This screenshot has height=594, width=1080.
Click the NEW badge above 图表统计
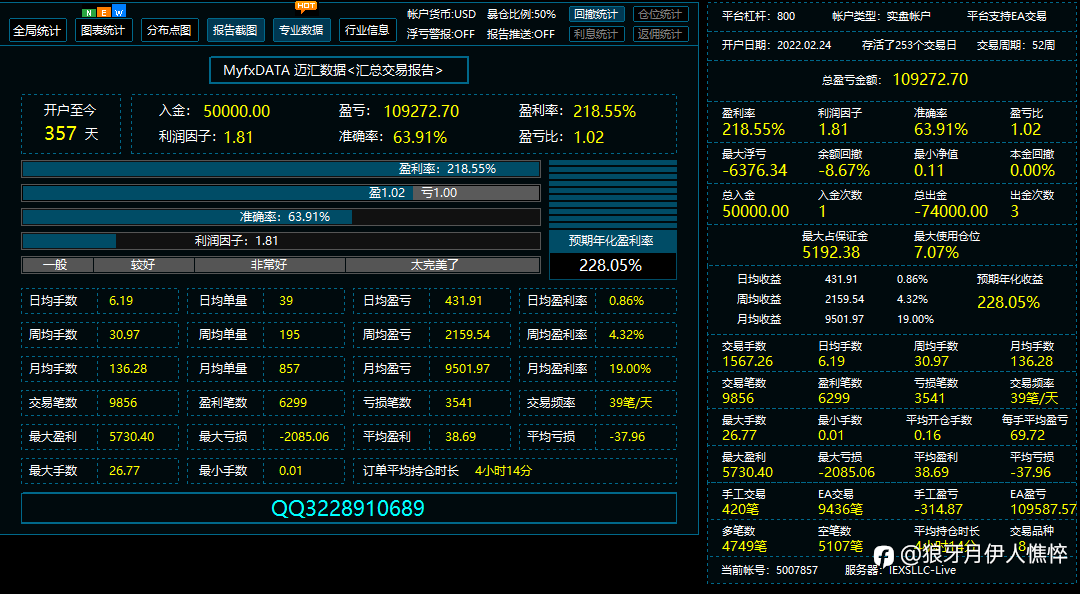(x=104, y=12)
